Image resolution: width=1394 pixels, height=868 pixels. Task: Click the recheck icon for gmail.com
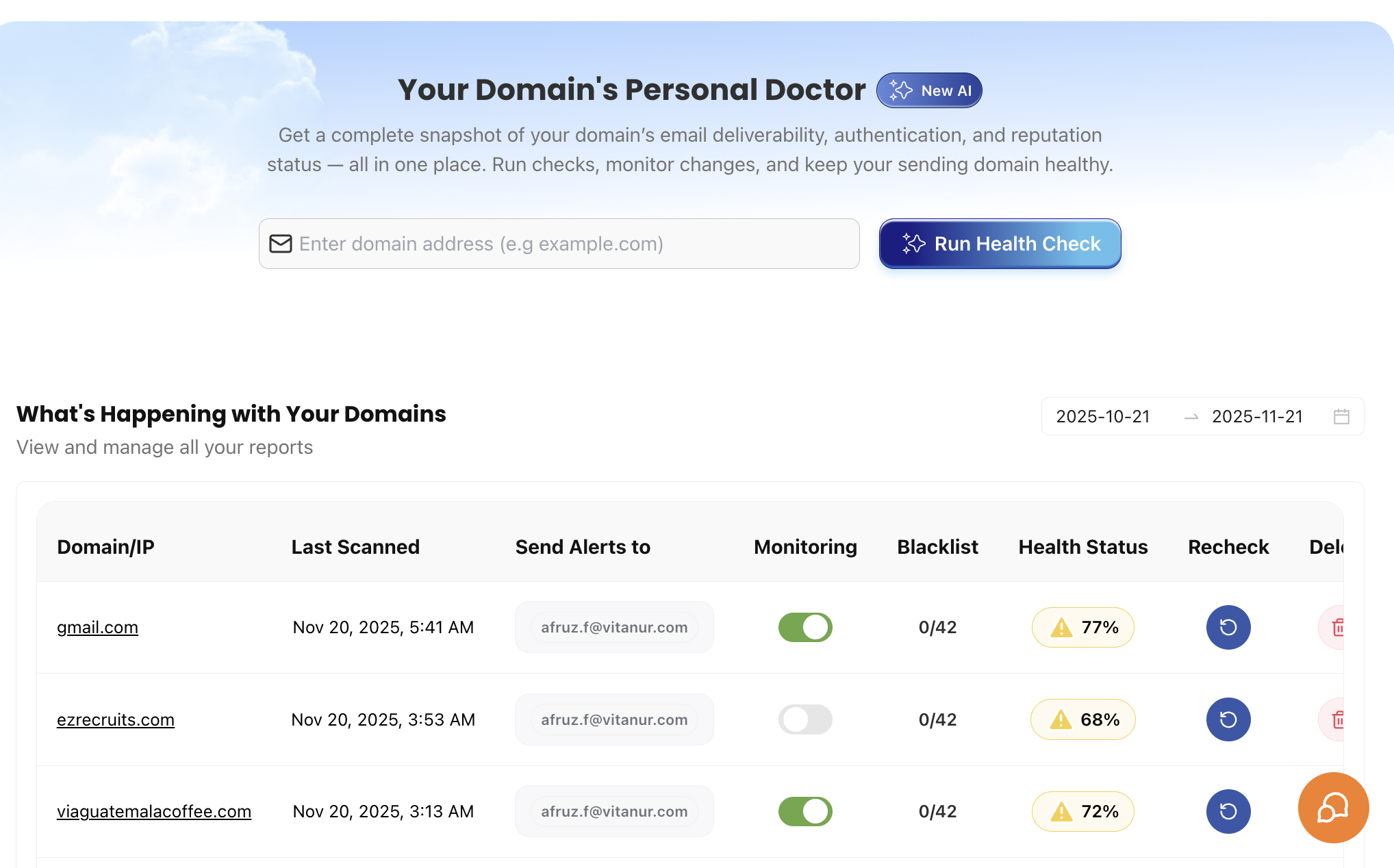tap(1228, 627)
